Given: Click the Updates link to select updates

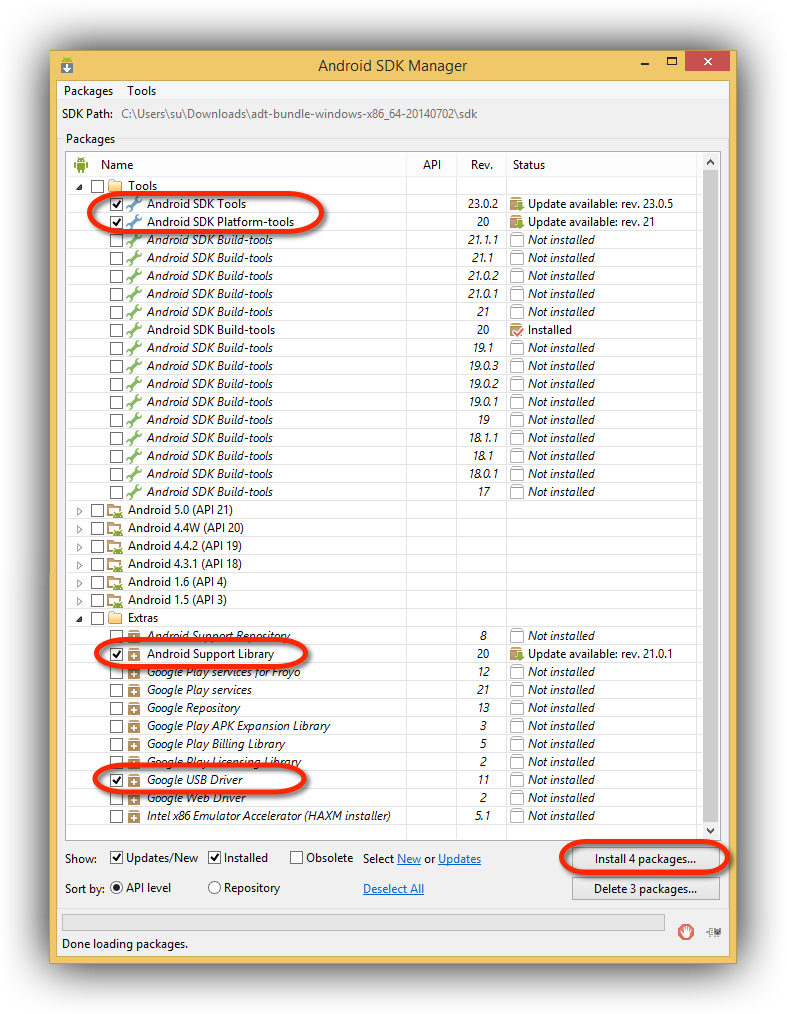Looking at the screenshot, I should pos(459,859).
